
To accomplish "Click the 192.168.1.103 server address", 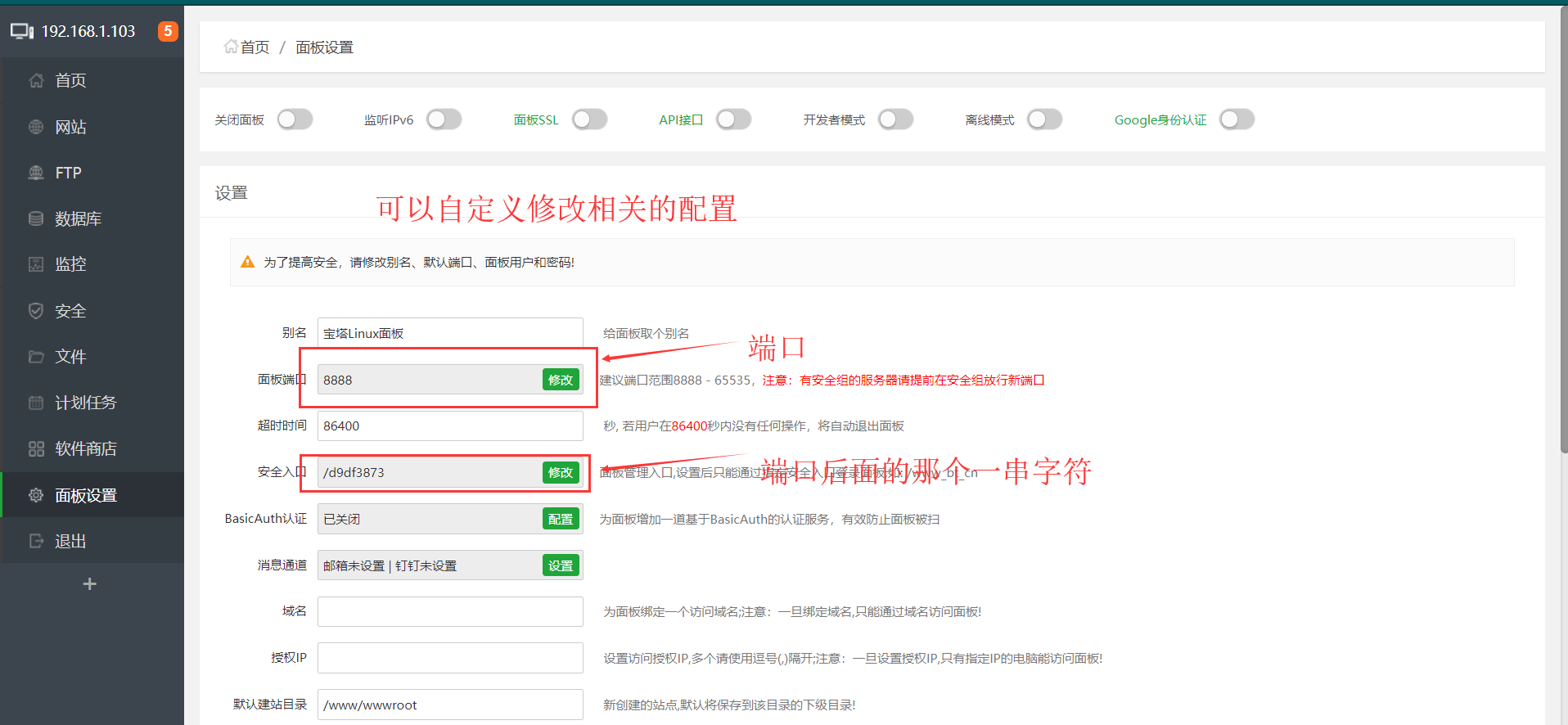I will click(88, 31).
